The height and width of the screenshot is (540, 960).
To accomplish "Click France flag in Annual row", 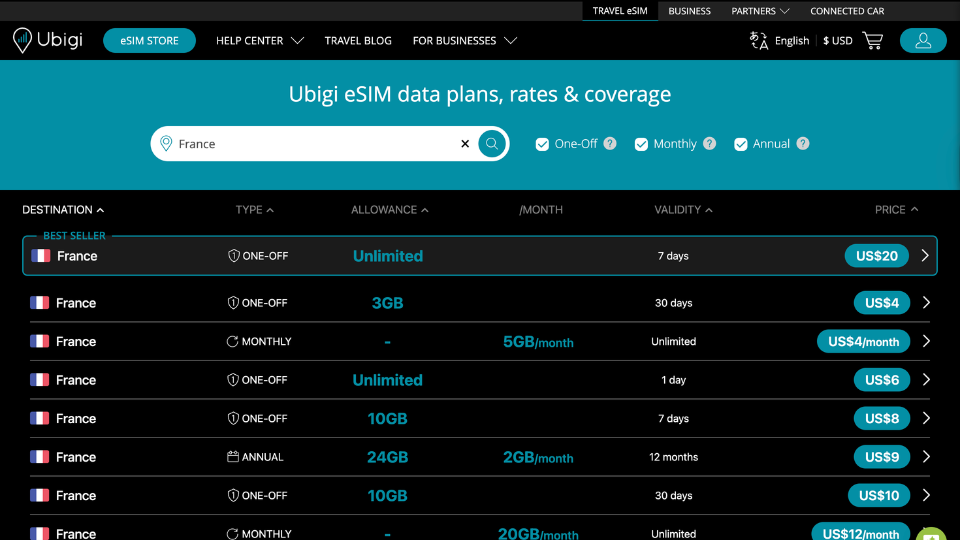I will pos(40,457).
